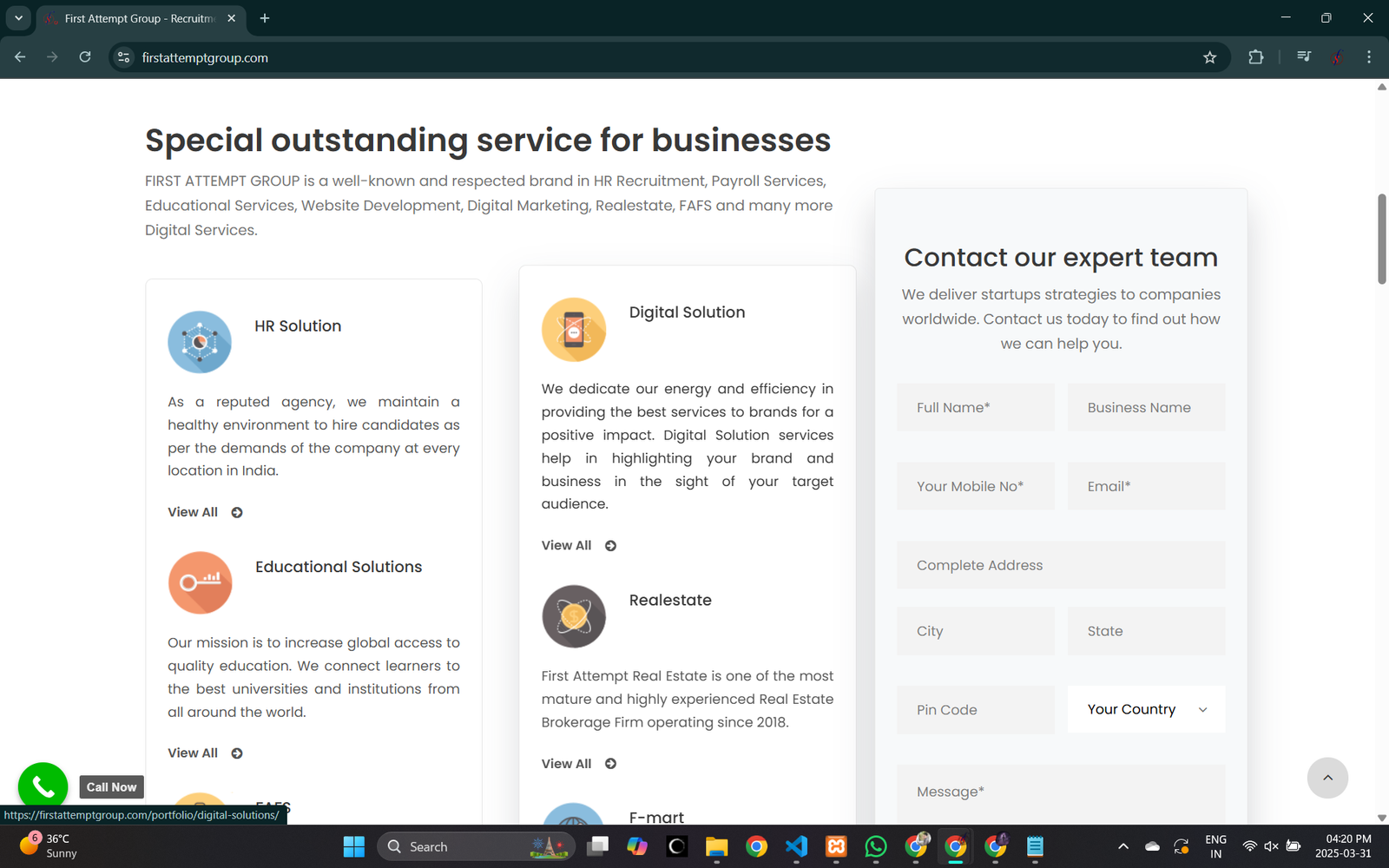Click the Educational Solutions key icon
Image resolution: width=1389 pixels, height=868 pixels.
click(x=201, y=582)
